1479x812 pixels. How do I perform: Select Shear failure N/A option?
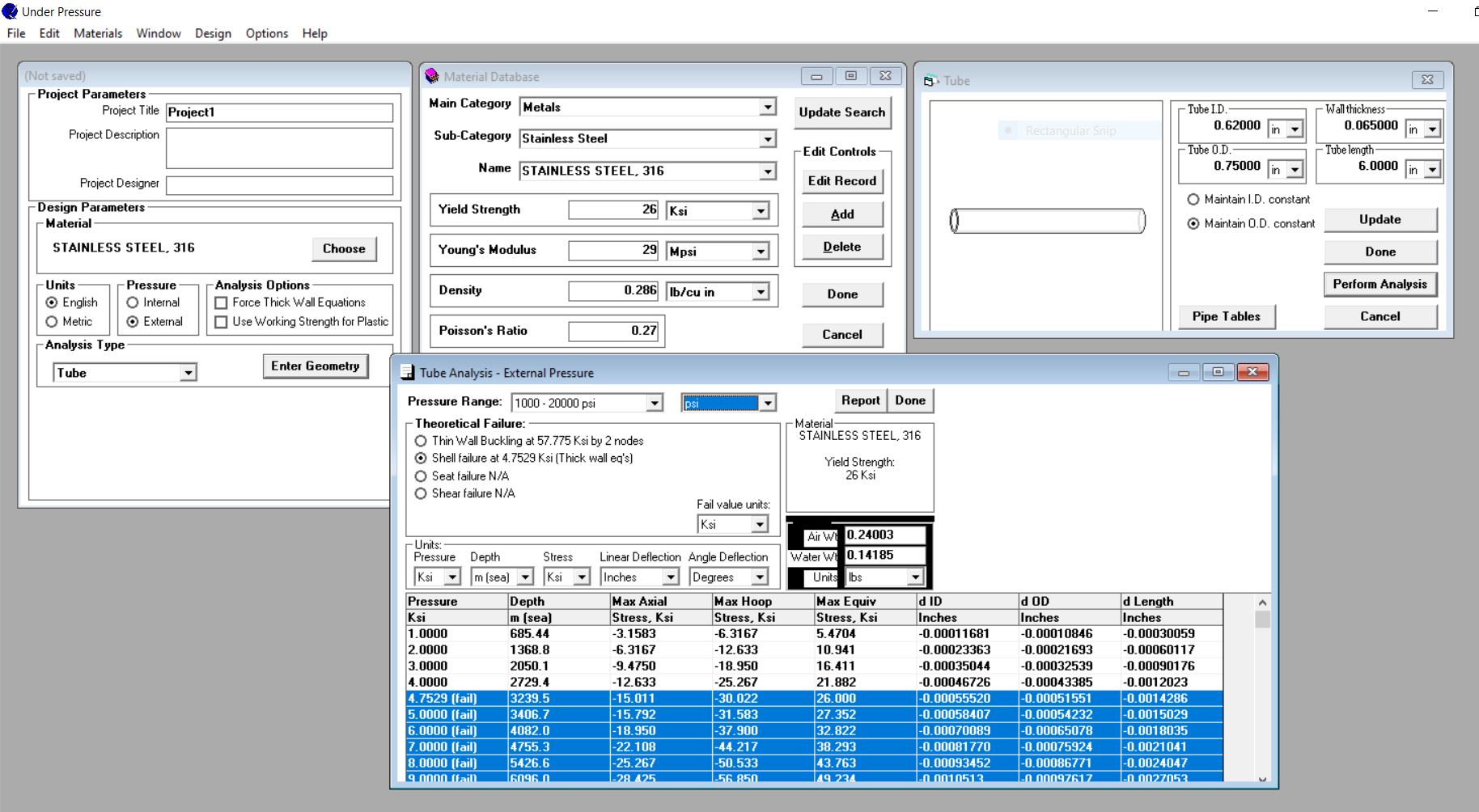421,493
